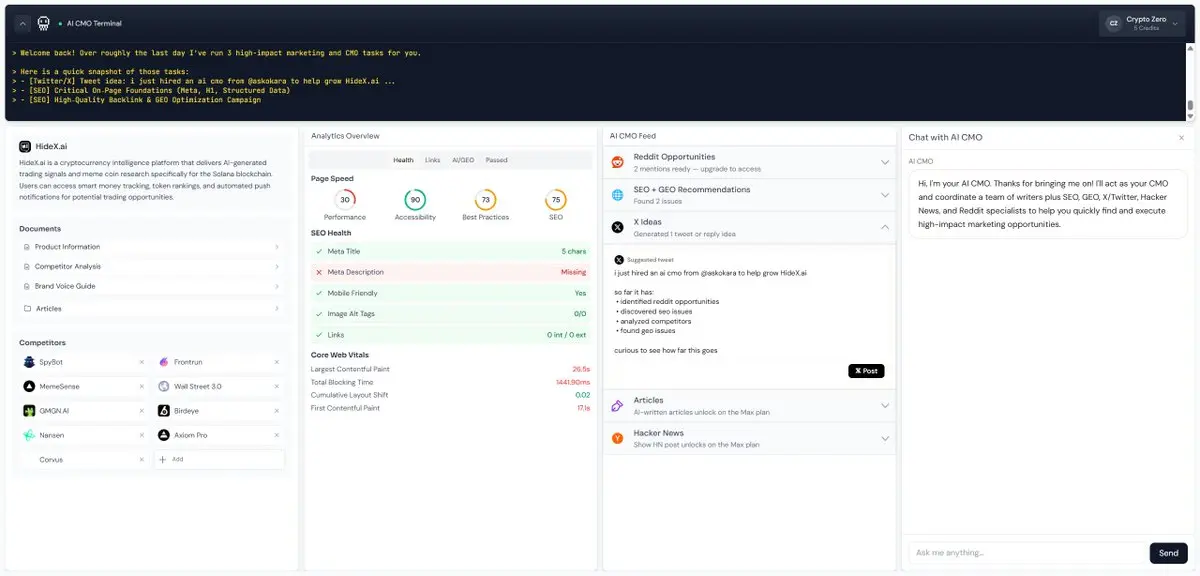Expand the Reddit Opportunities section
This screenshot has width=1200, height=576.
pos(884,162)
